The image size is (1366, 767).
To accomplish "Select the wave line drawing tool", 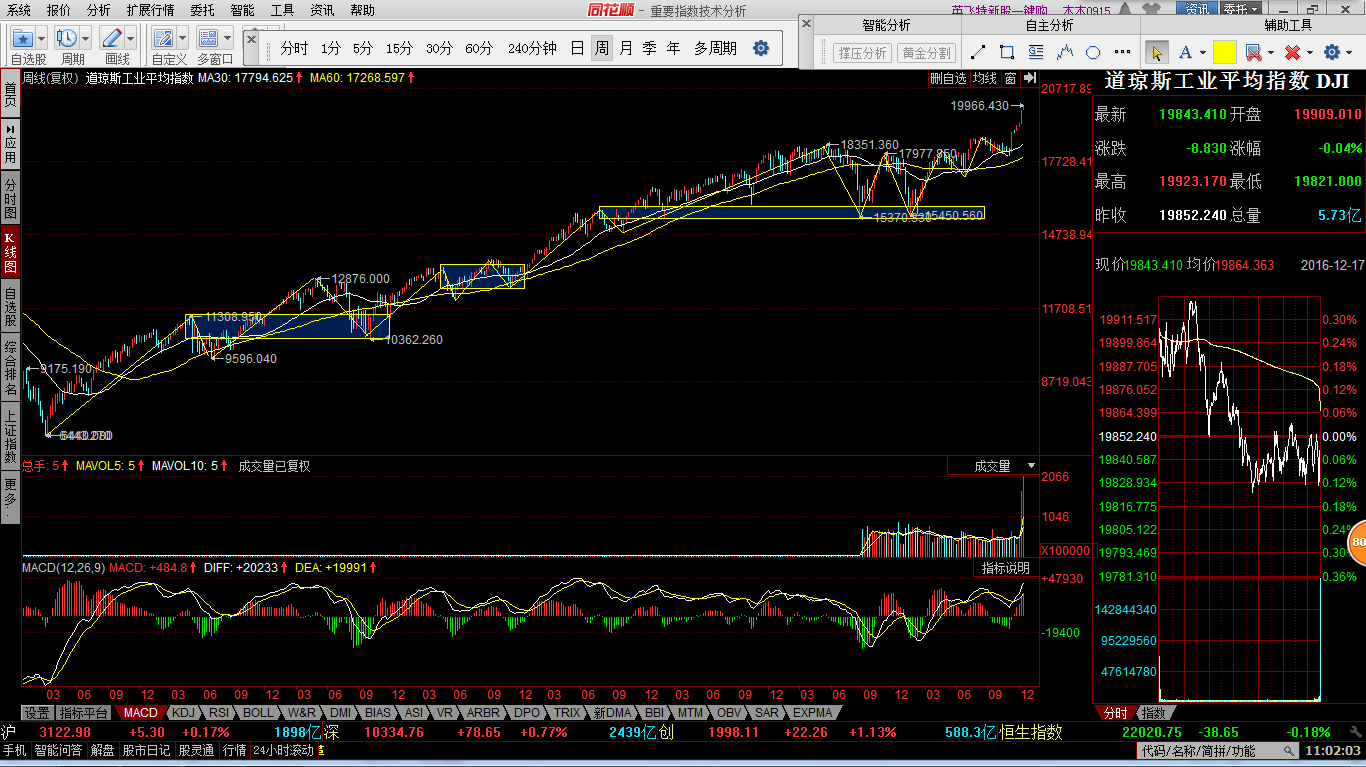I will (1065, 52).
